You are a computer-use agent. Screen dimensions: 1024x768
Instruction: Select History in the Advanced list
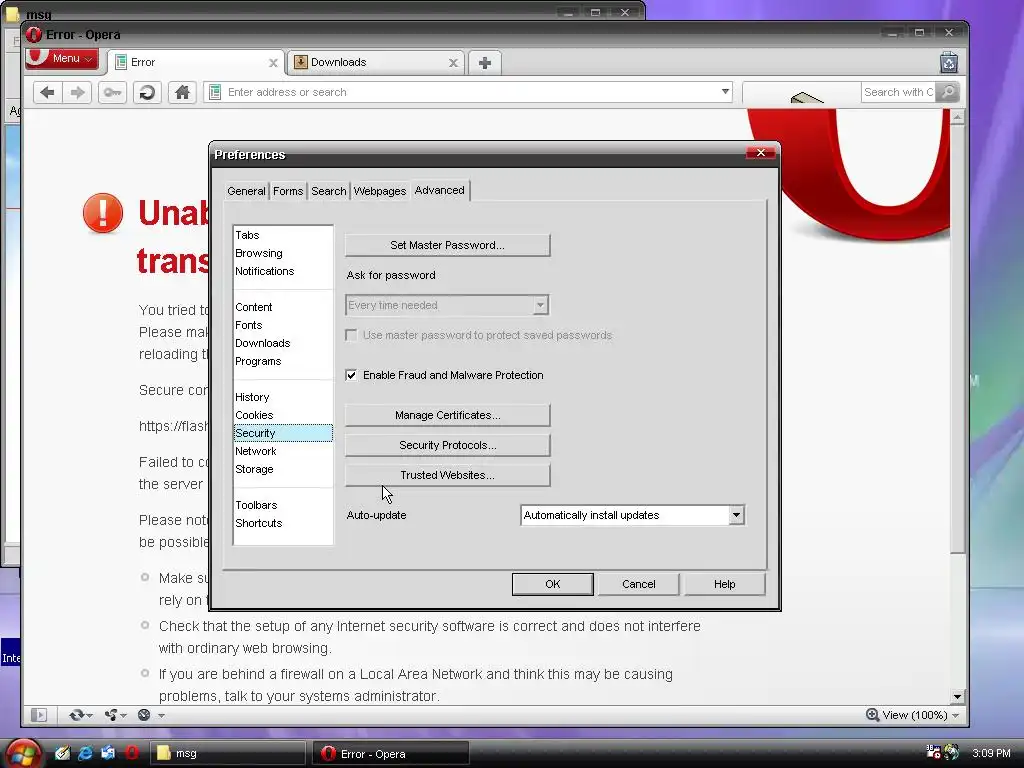click(283, 397)
